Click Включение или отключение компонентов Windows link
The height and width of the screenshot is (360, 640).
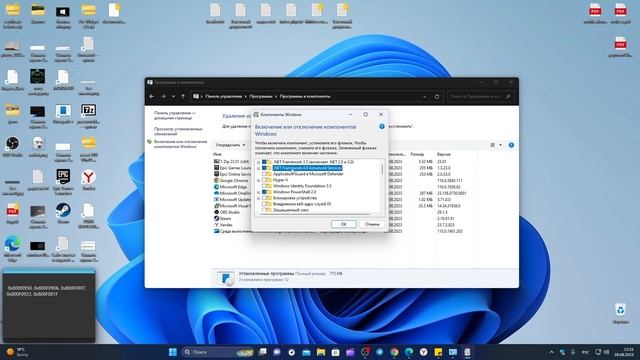[x=180, y=144]
